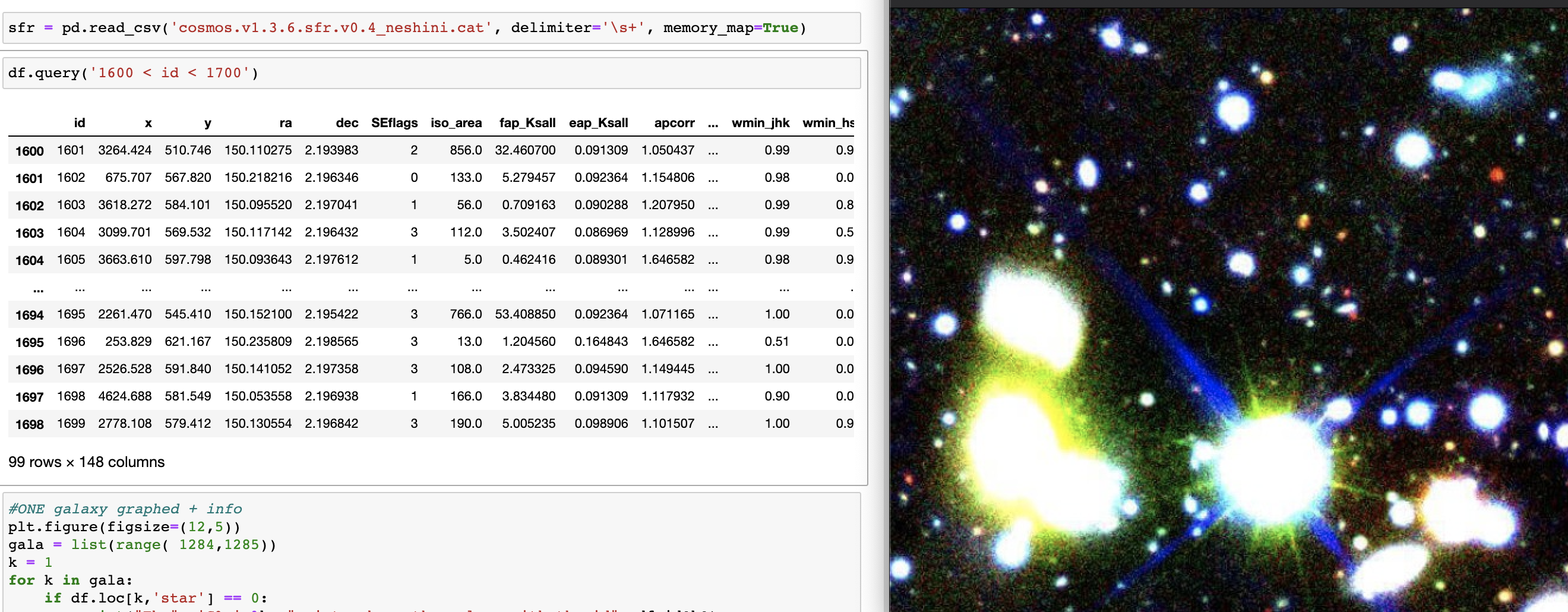Click the 'id' column header

(x=80, y=123)
